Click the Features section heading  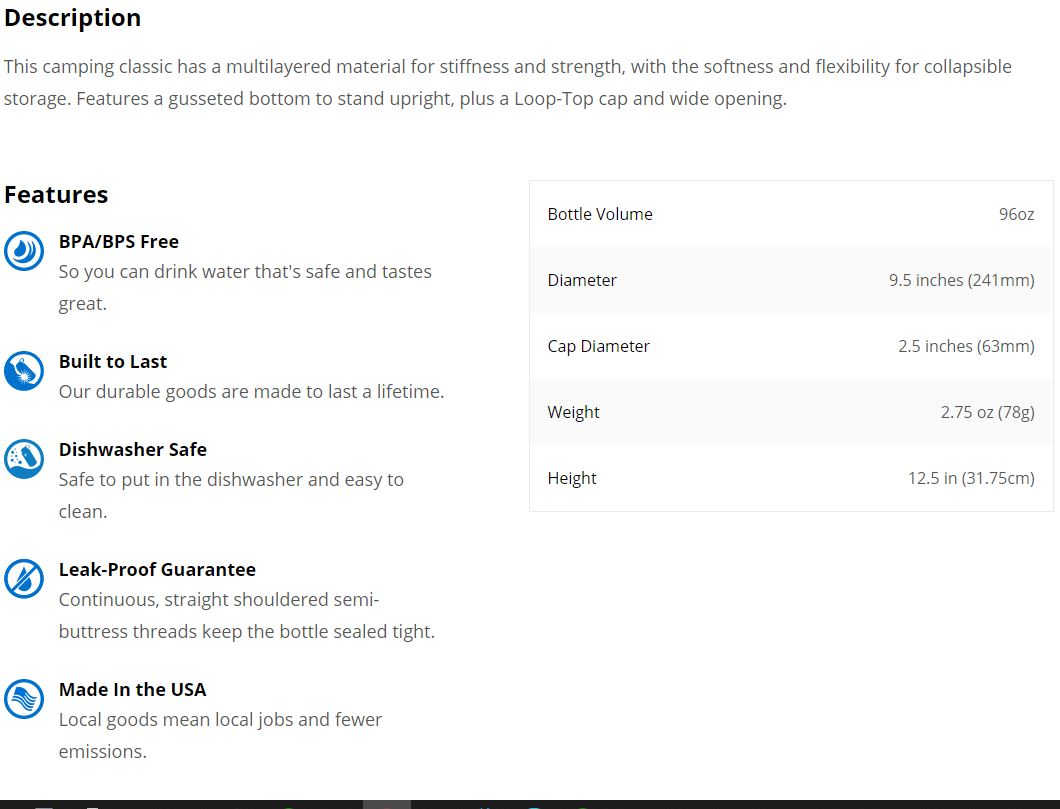pyautogui.click(x=56, y=195)
